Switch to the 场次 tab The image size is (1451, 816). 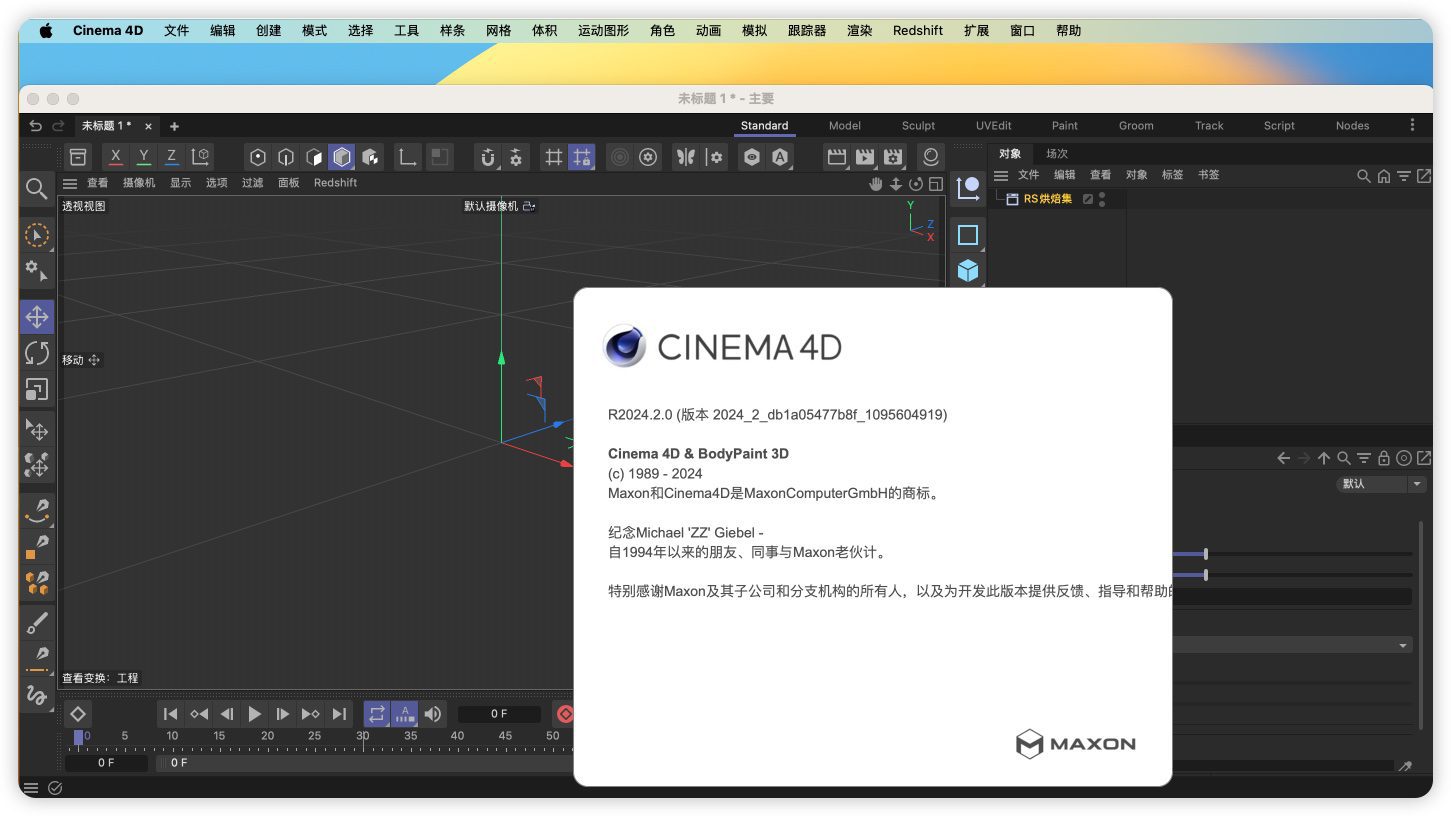[1057, 154]
